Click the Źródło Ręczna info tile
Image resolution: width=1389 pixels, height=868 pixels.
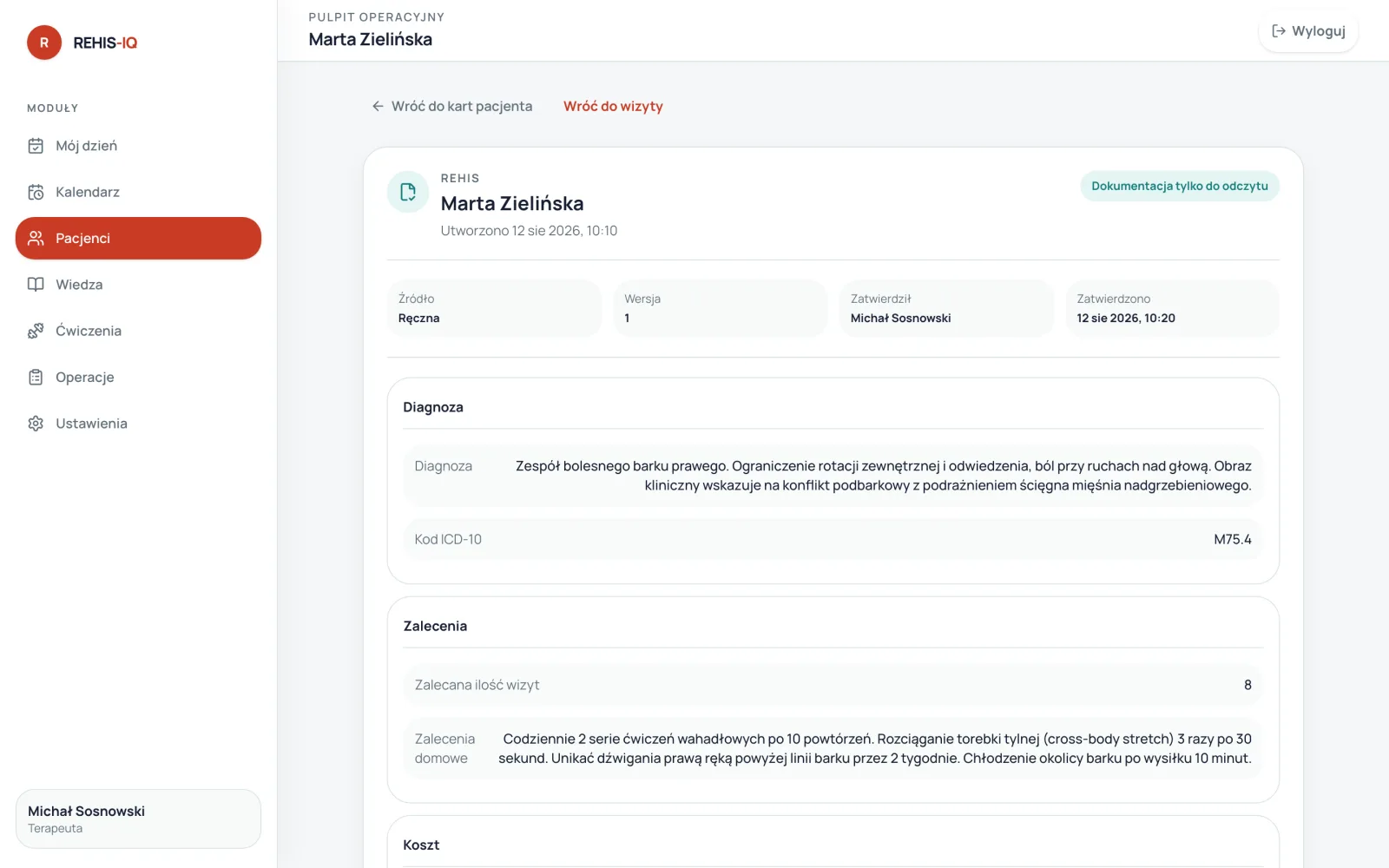point(494,308)
